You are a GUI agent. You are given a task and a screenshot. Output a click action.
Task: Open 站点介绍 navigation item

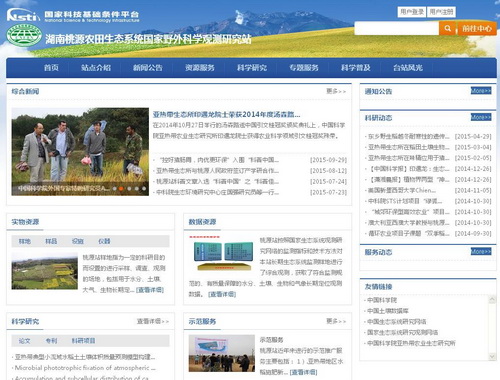(x=96, y=68)
